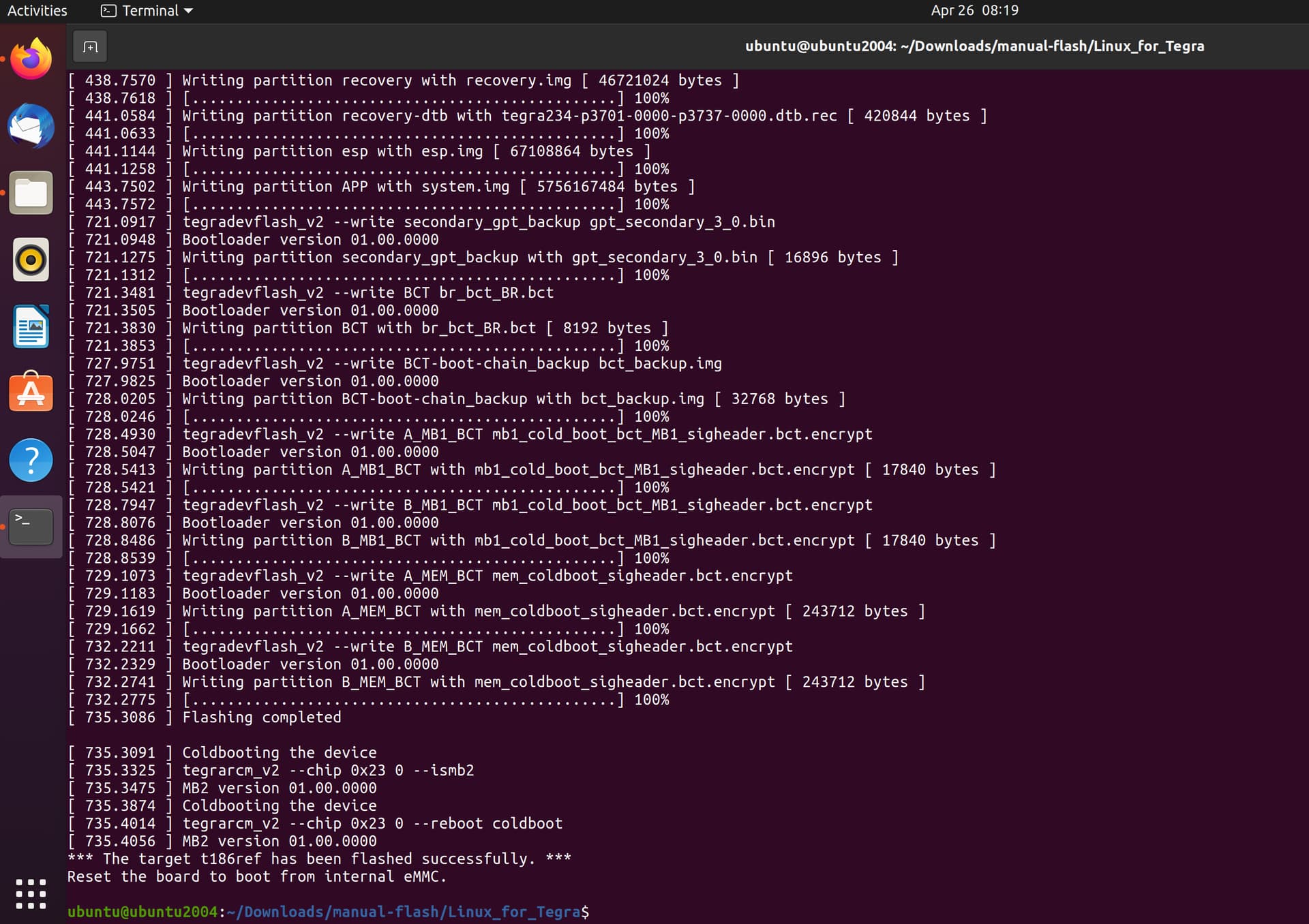Open a new terminal tab icon

90,47
